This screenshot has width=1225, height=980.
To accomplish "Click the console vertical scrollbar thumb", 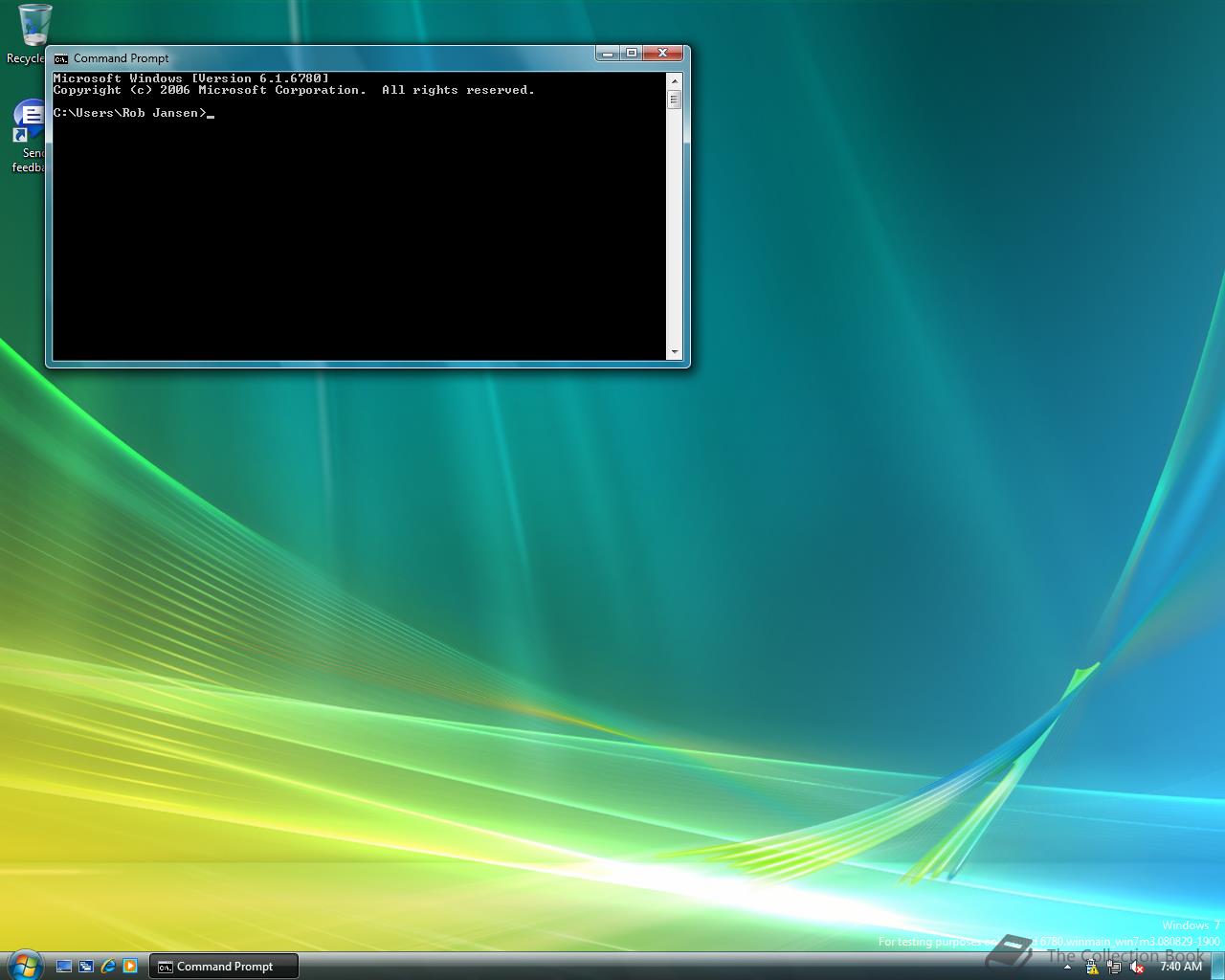I will 674,100.
